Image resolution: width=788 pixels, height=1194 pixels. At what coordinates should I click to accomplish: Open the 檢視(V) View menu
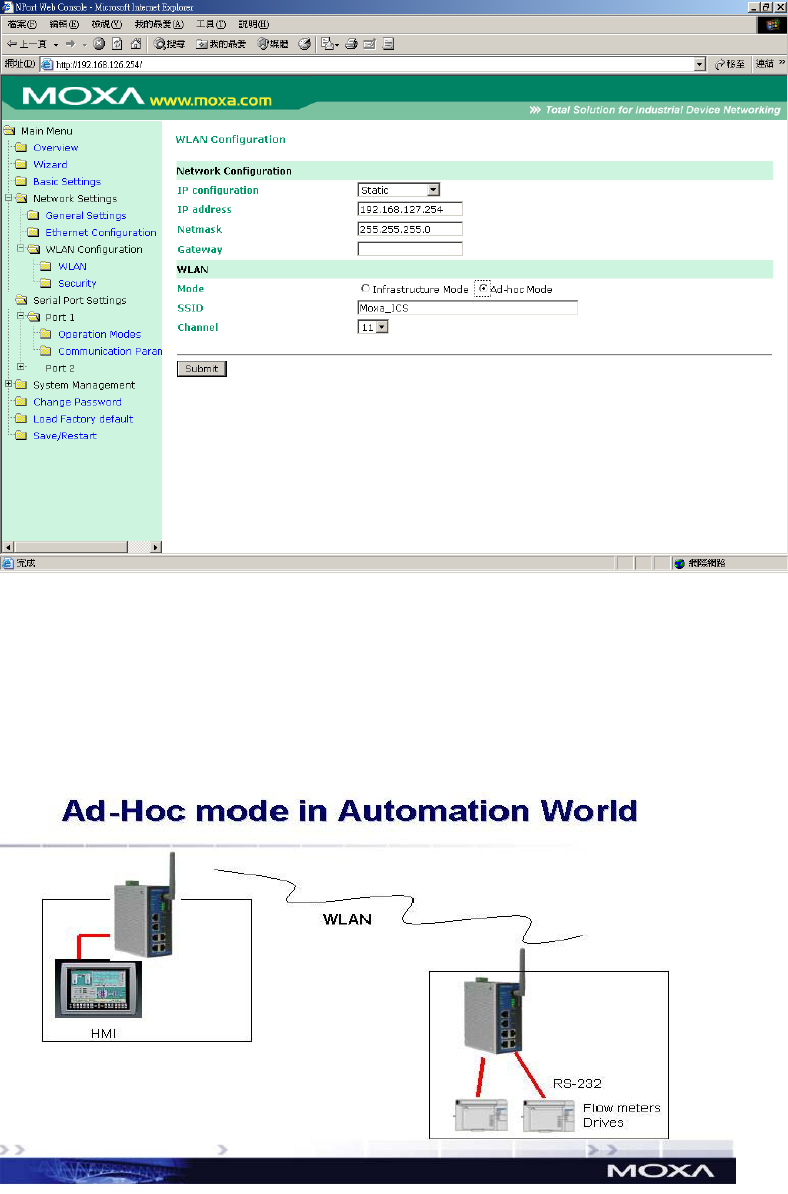(x=107, y=24)
